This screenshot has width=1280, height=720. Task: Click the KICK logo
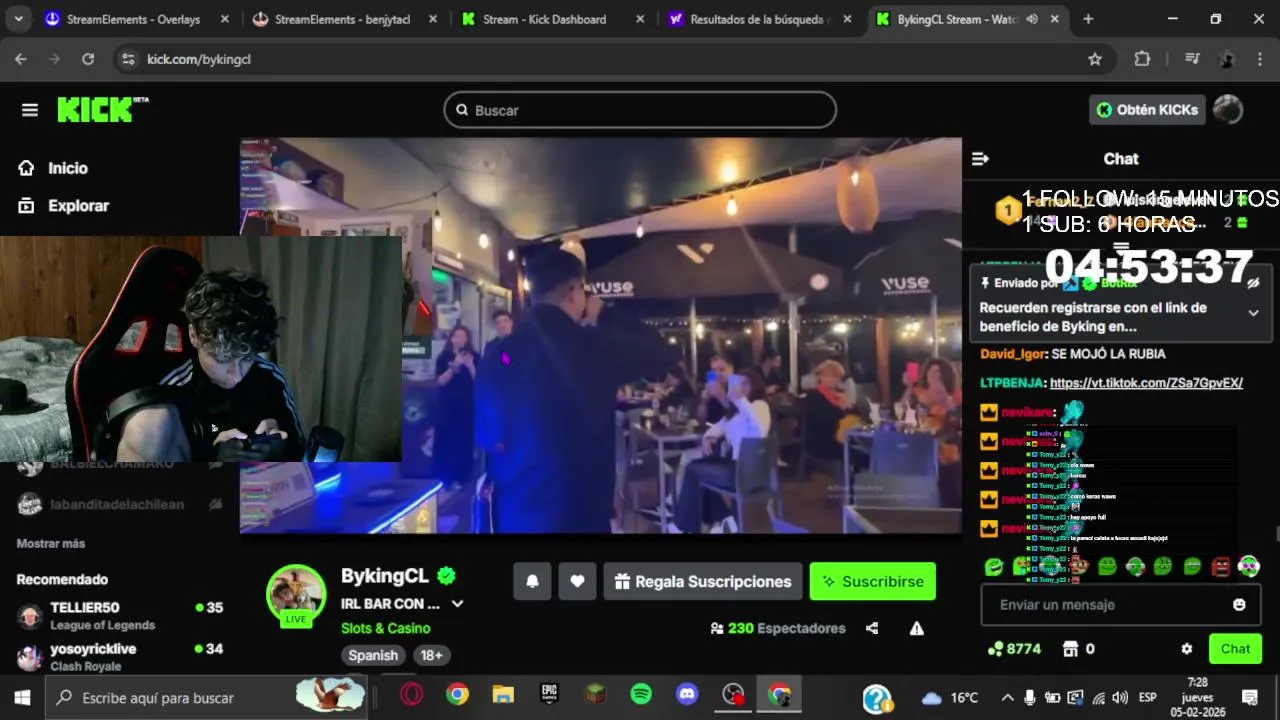(x=102, y=110)
